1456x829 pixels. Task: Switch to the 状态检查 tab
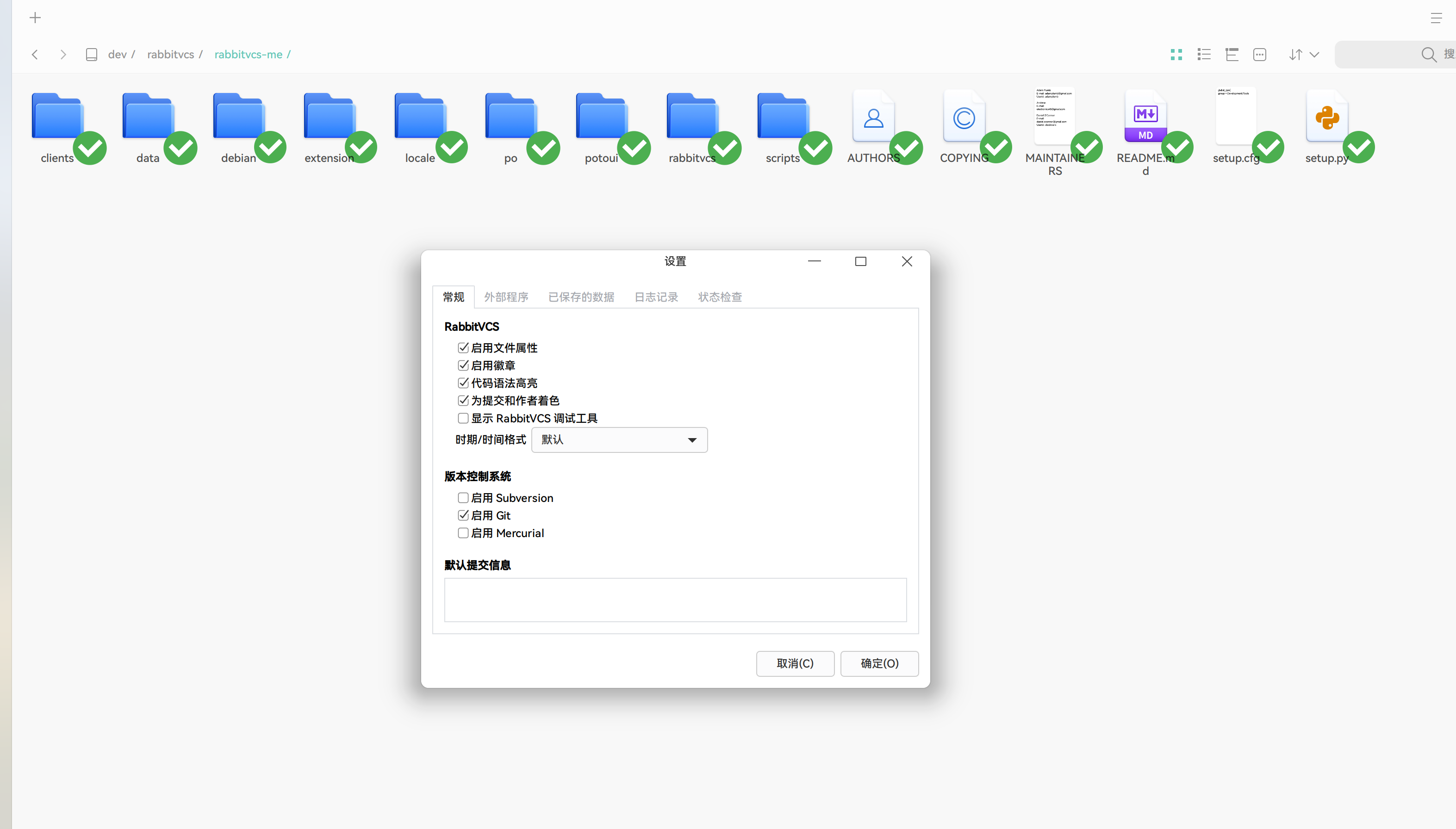coord(719,296)
